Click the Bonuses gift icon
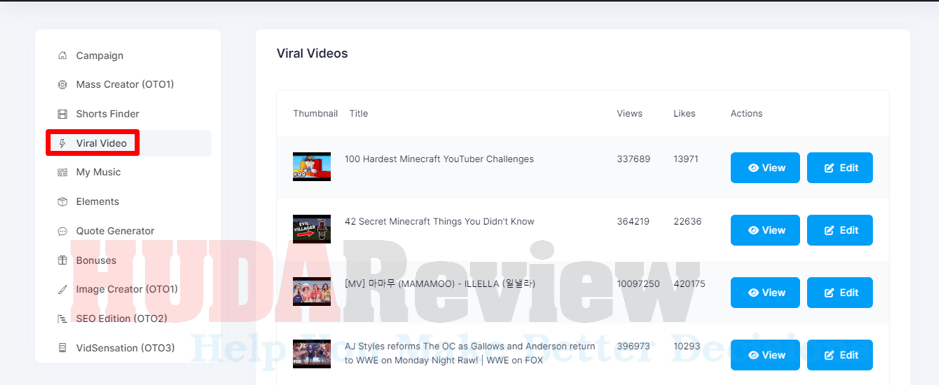This screenshot has height=385, width=939. click(x=62, y=260)
